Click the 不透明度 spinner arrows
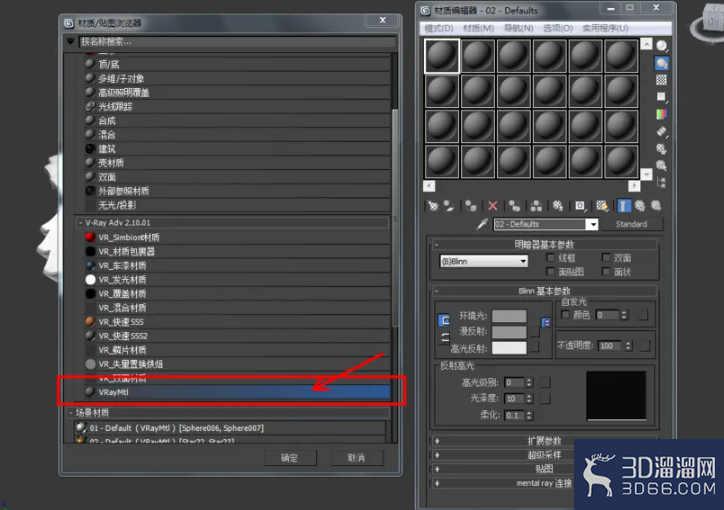 pos(628,346)
